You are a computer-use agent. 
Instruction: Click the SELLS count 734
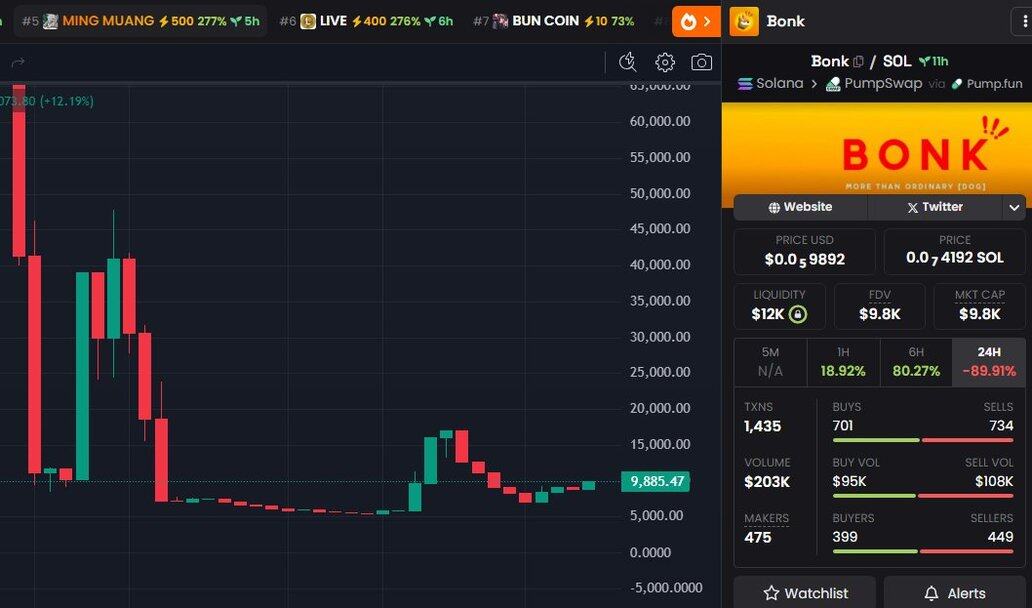[1001, 426]
